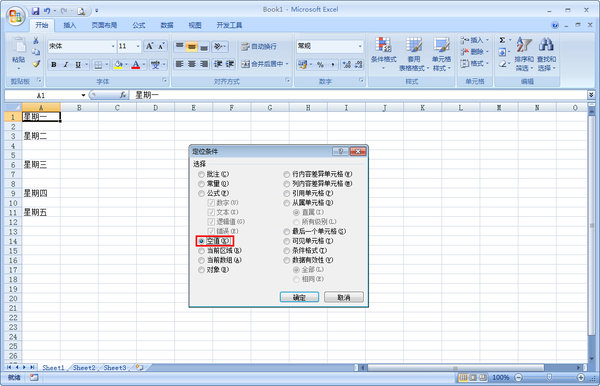The height and width of the screenshot is (386, 600).
Task: Click the AutoSum sigma icon
Action: click(x=502, y=40)
